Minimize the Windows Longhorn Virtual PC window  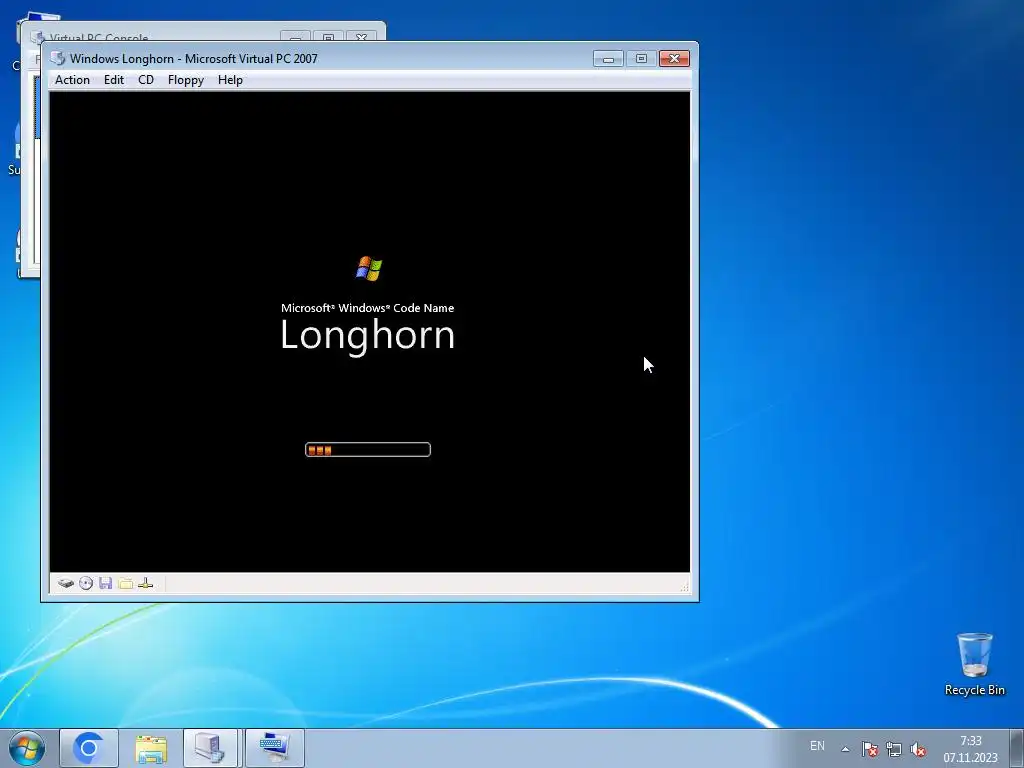point(608,59)
